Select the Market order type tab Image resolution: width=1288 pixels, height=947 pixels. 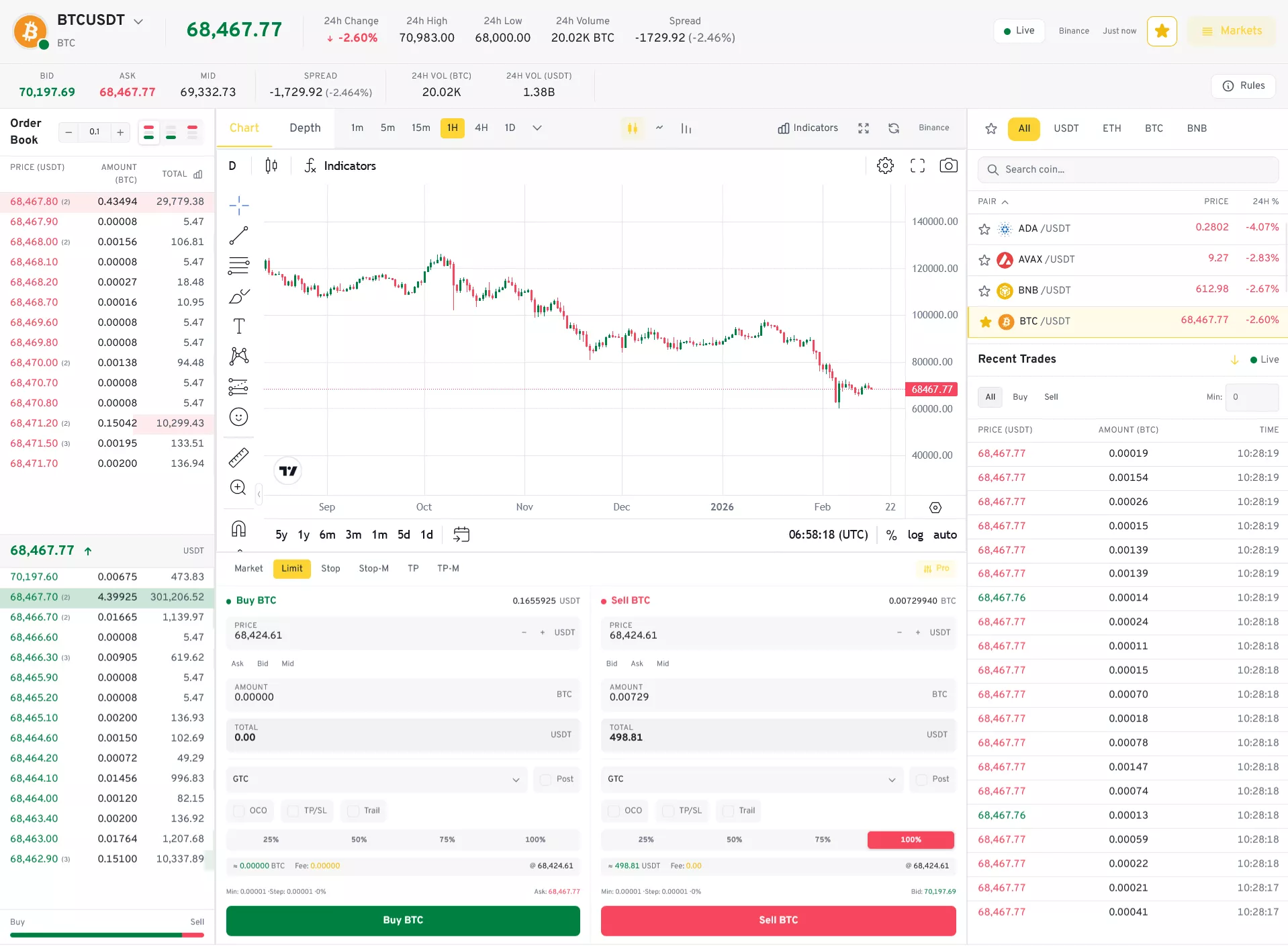click(x=248, y=568)
